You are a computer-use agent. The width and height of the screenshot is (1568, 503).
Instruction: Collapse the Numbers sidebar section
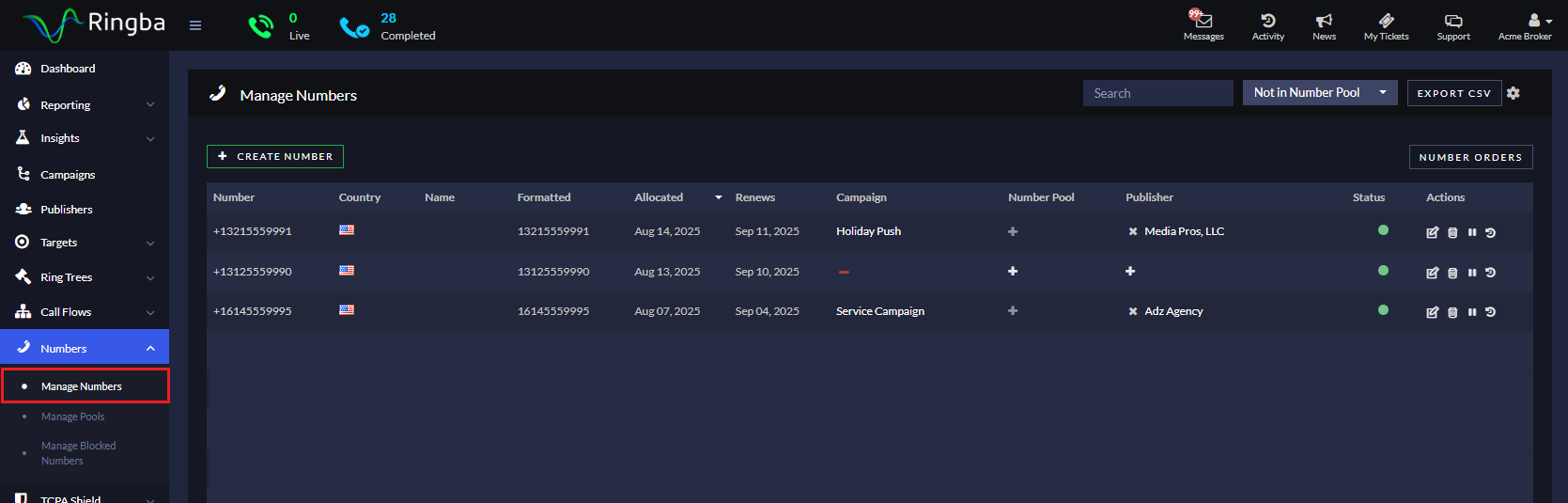[85, 347]
